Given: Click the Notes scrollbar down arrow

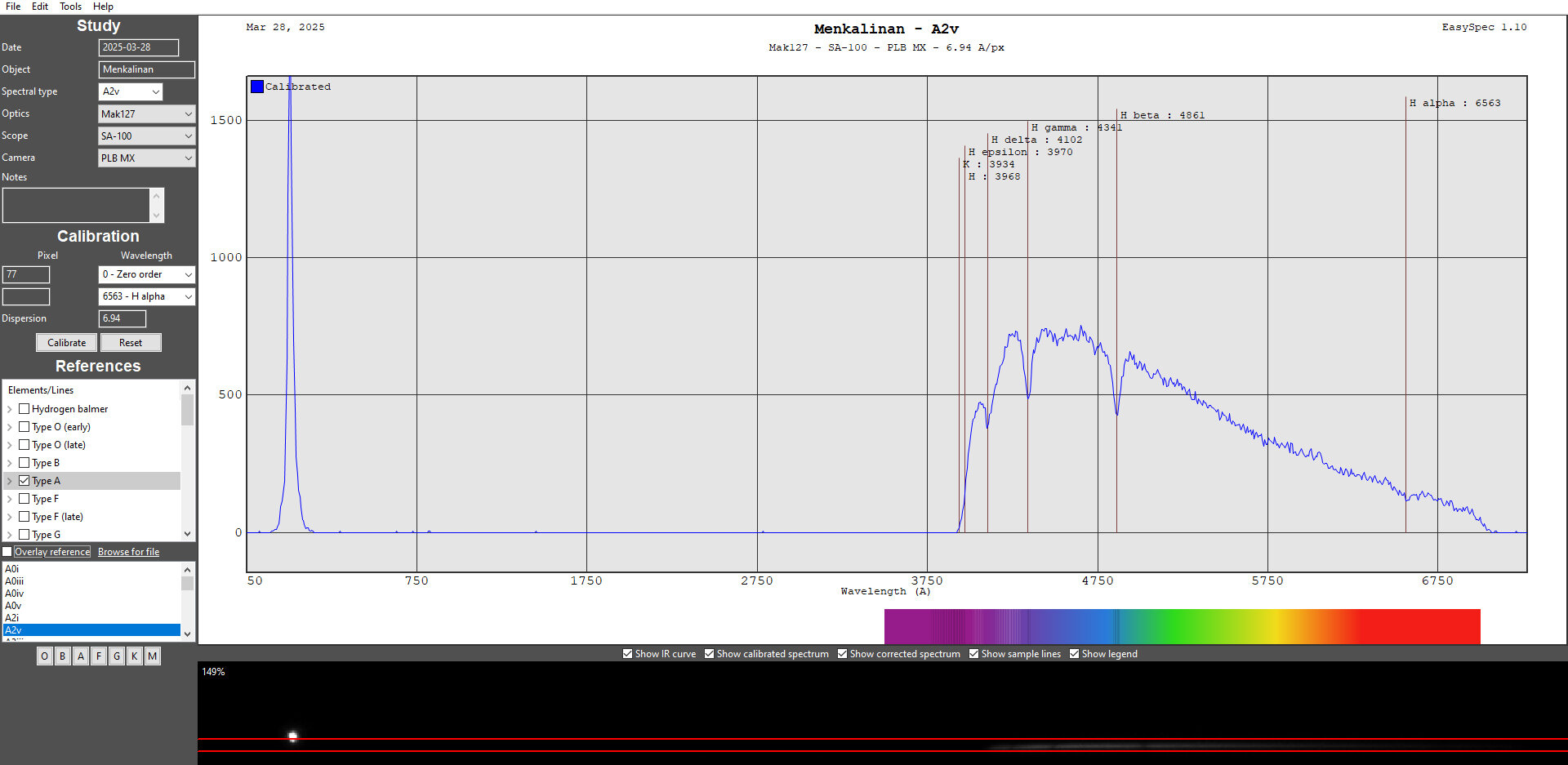Looking at the screenshot, I should (157, 215).
